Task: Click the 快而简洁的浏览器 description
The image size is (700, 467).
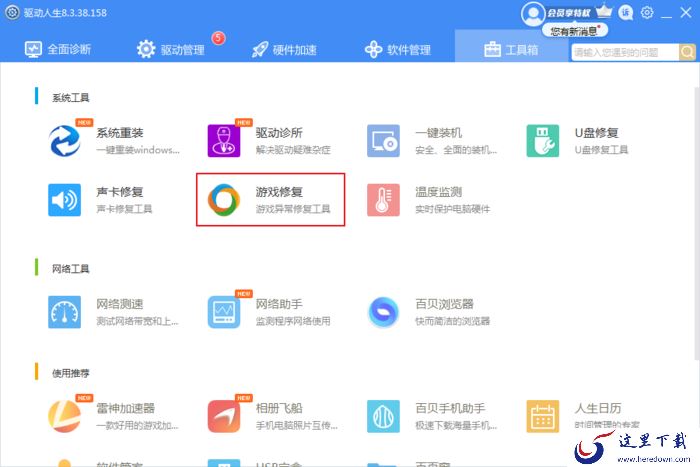Action: pos(452,321)
